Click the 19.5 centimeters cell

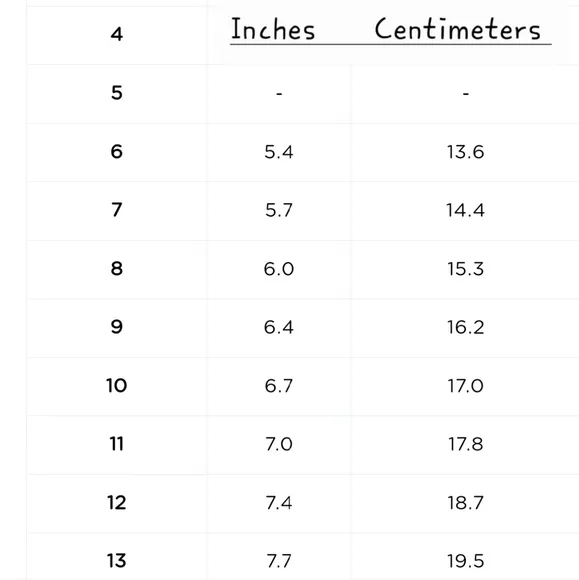tap(465, 561)
